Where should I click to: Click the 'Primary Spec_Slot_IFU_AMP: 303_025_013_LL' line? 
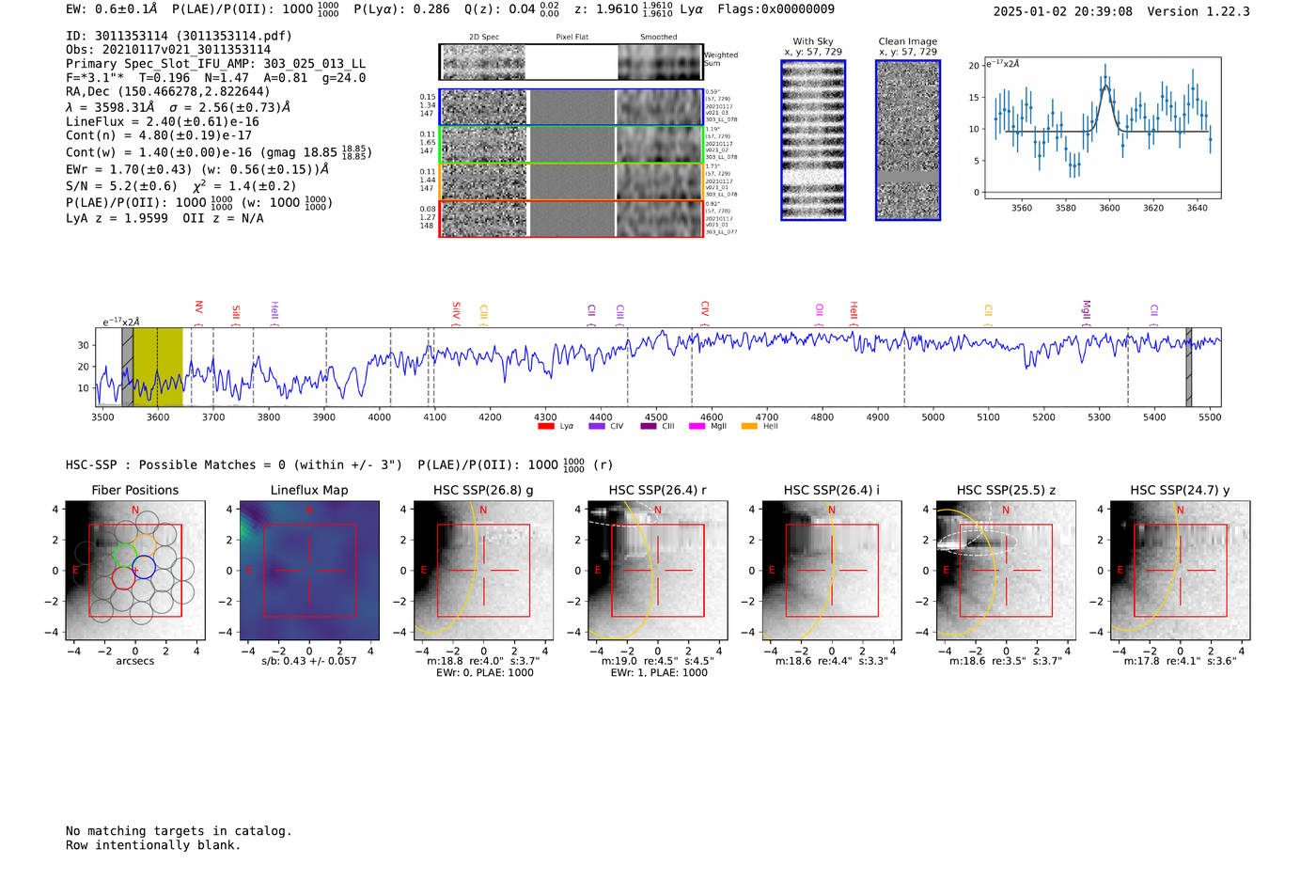coord(215,64)
